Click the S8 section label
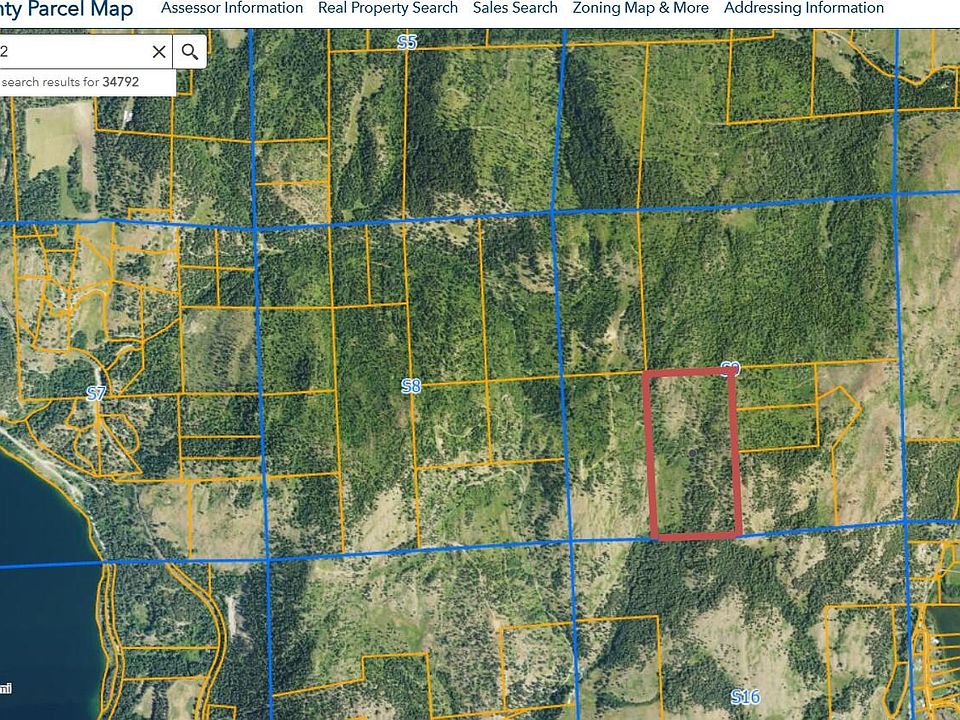The image size is (960, 720). tap(411, 386)
